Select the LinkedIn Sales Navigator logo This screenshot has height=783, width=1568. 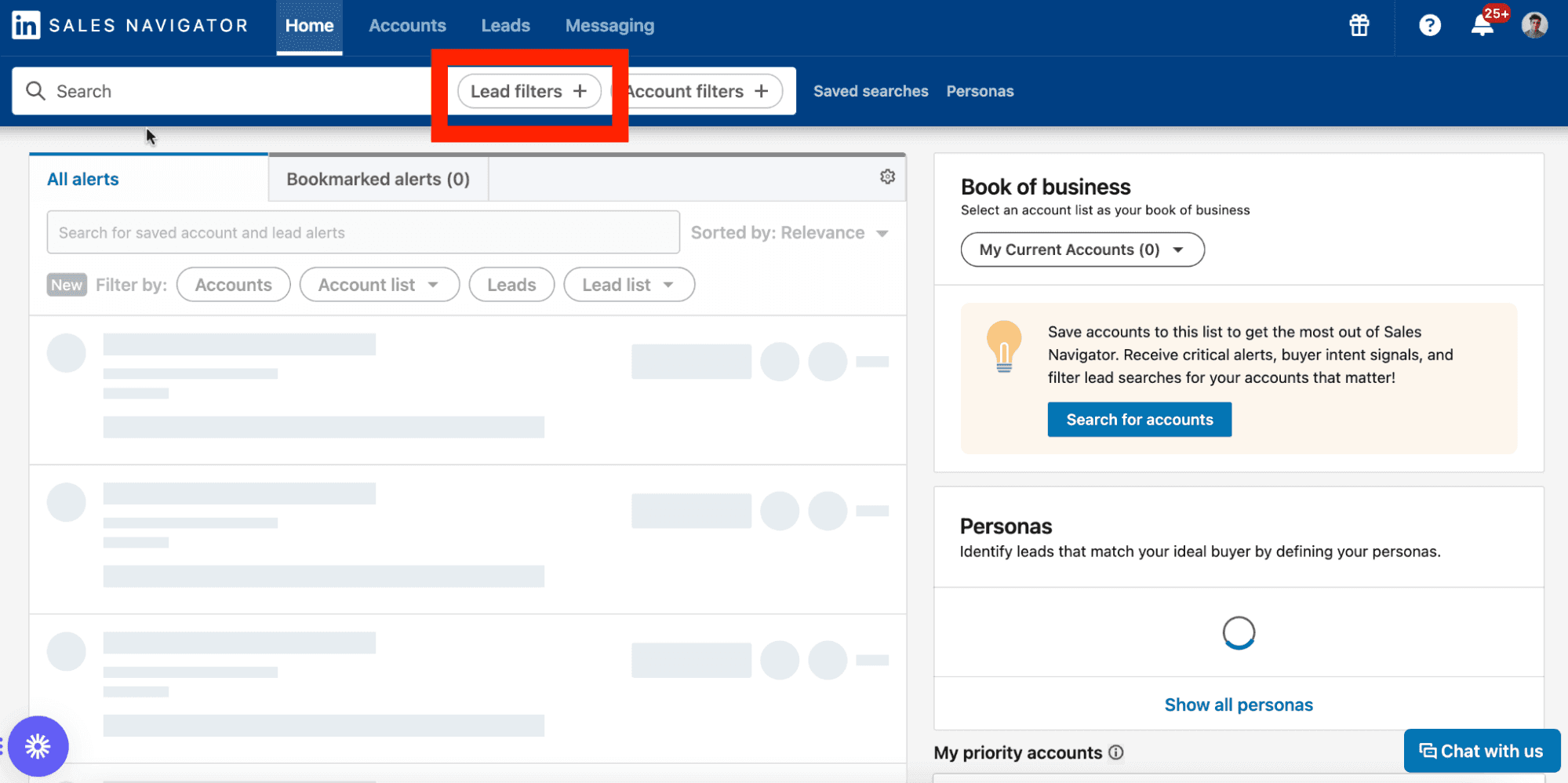coord(129,24)
